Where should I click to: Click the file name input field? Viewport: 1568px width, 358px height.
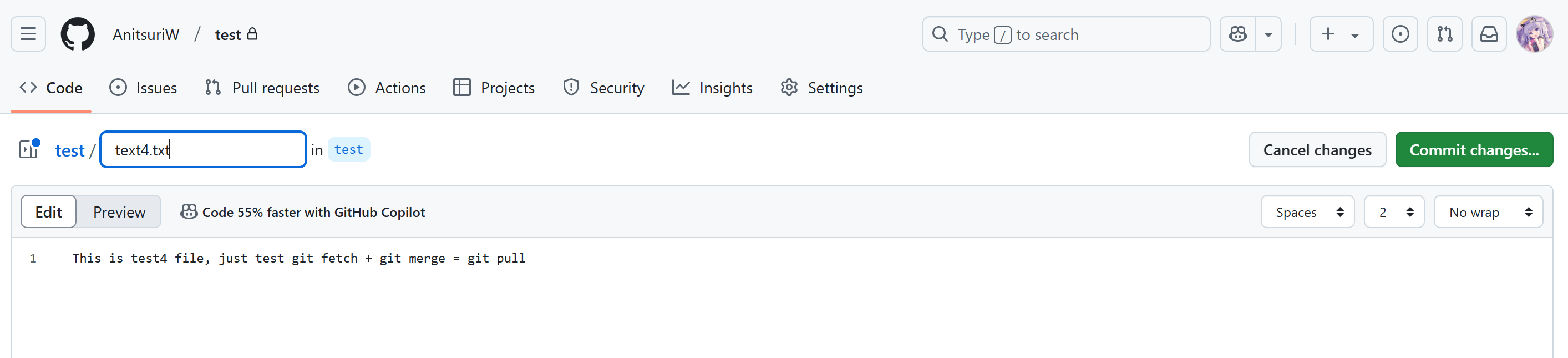point(204,150)
